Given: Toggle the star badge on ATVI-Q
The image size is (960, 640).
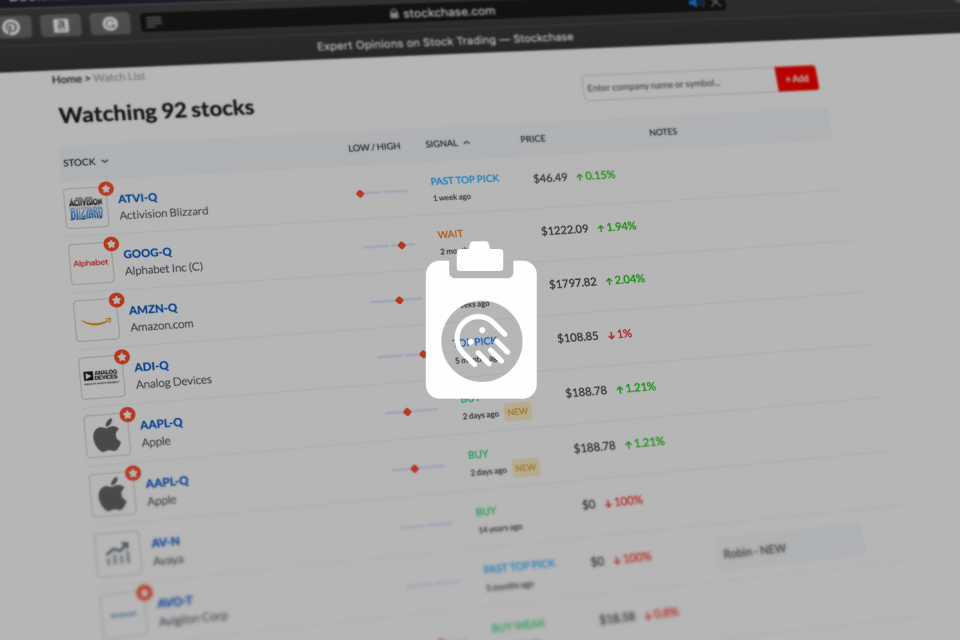Looking at the screenshot, I should pyautogui.click(x=105, y=188).
